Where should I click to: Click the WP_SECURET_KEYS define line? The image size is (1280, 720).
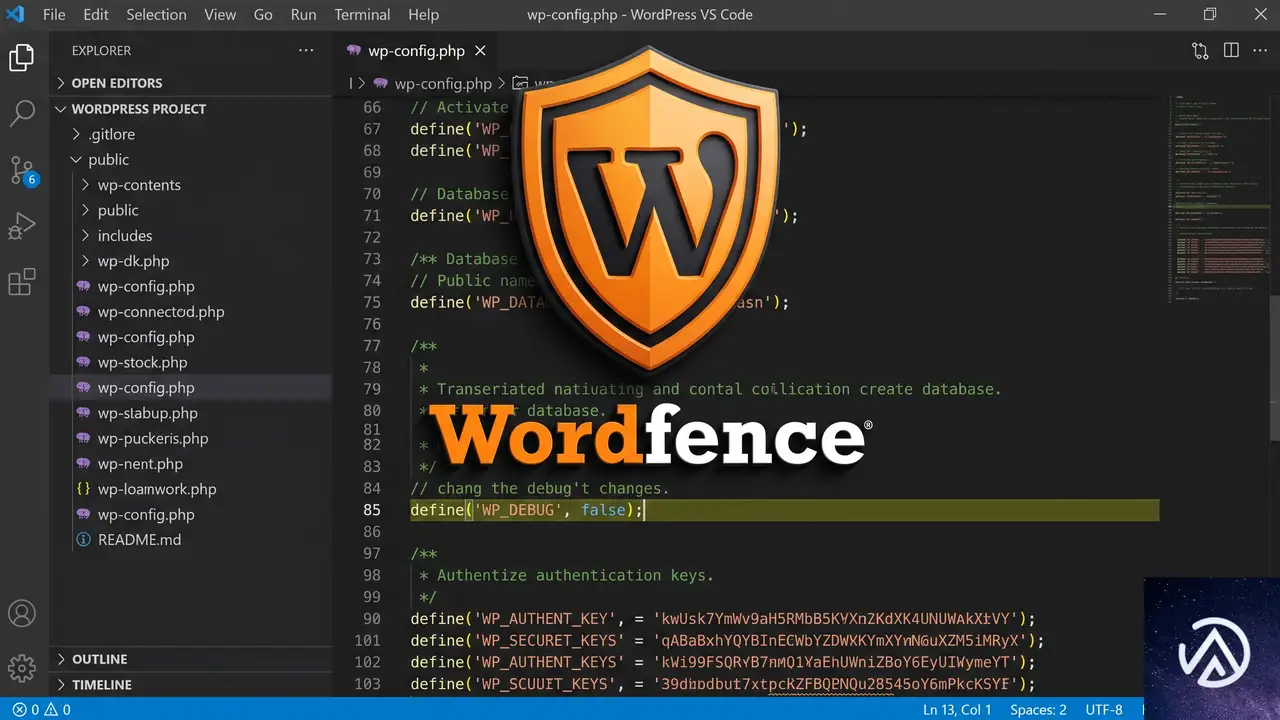click(x=727, y=641)
